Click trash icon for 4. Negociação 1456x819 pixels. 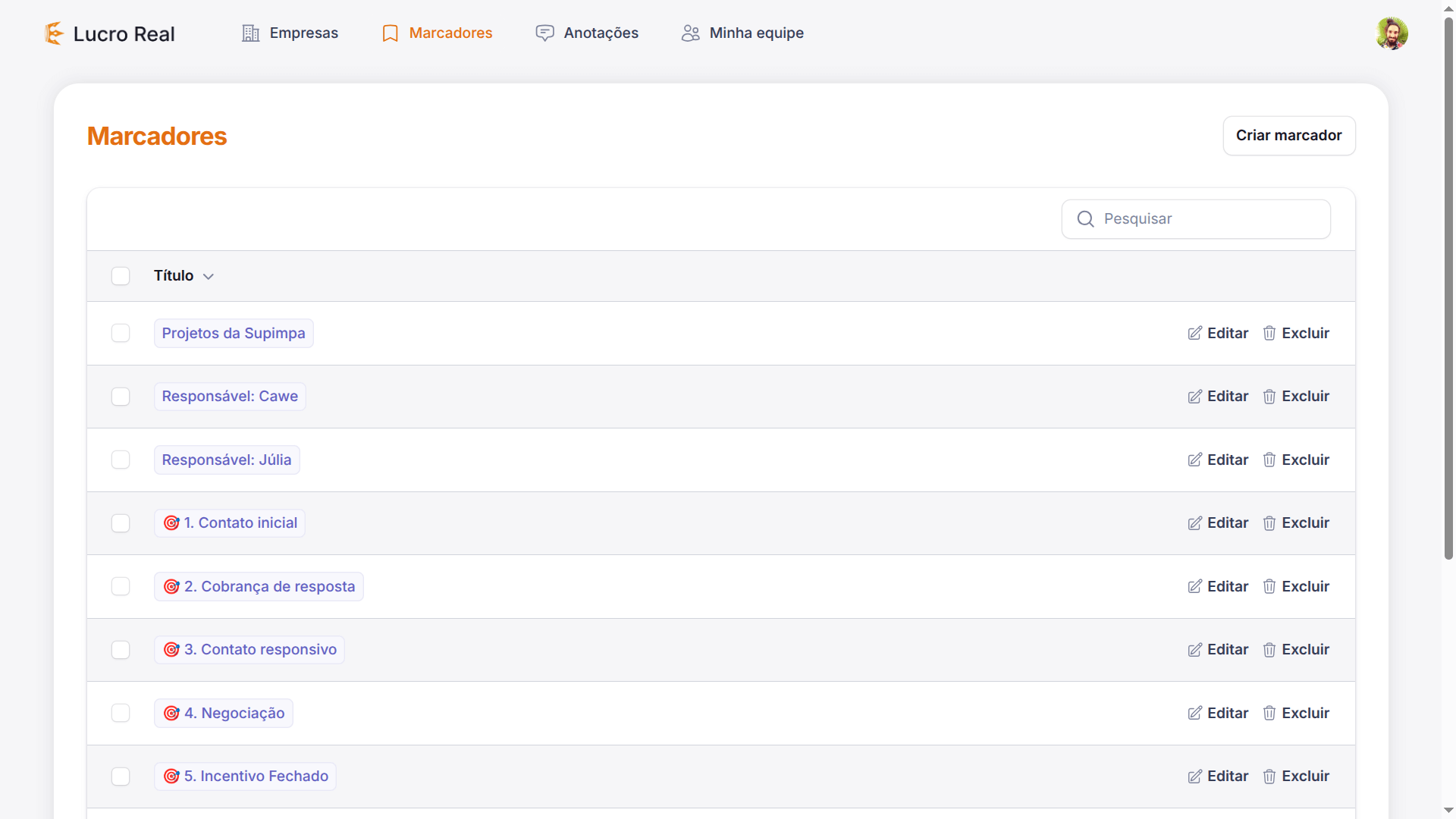click(1269, 714)
